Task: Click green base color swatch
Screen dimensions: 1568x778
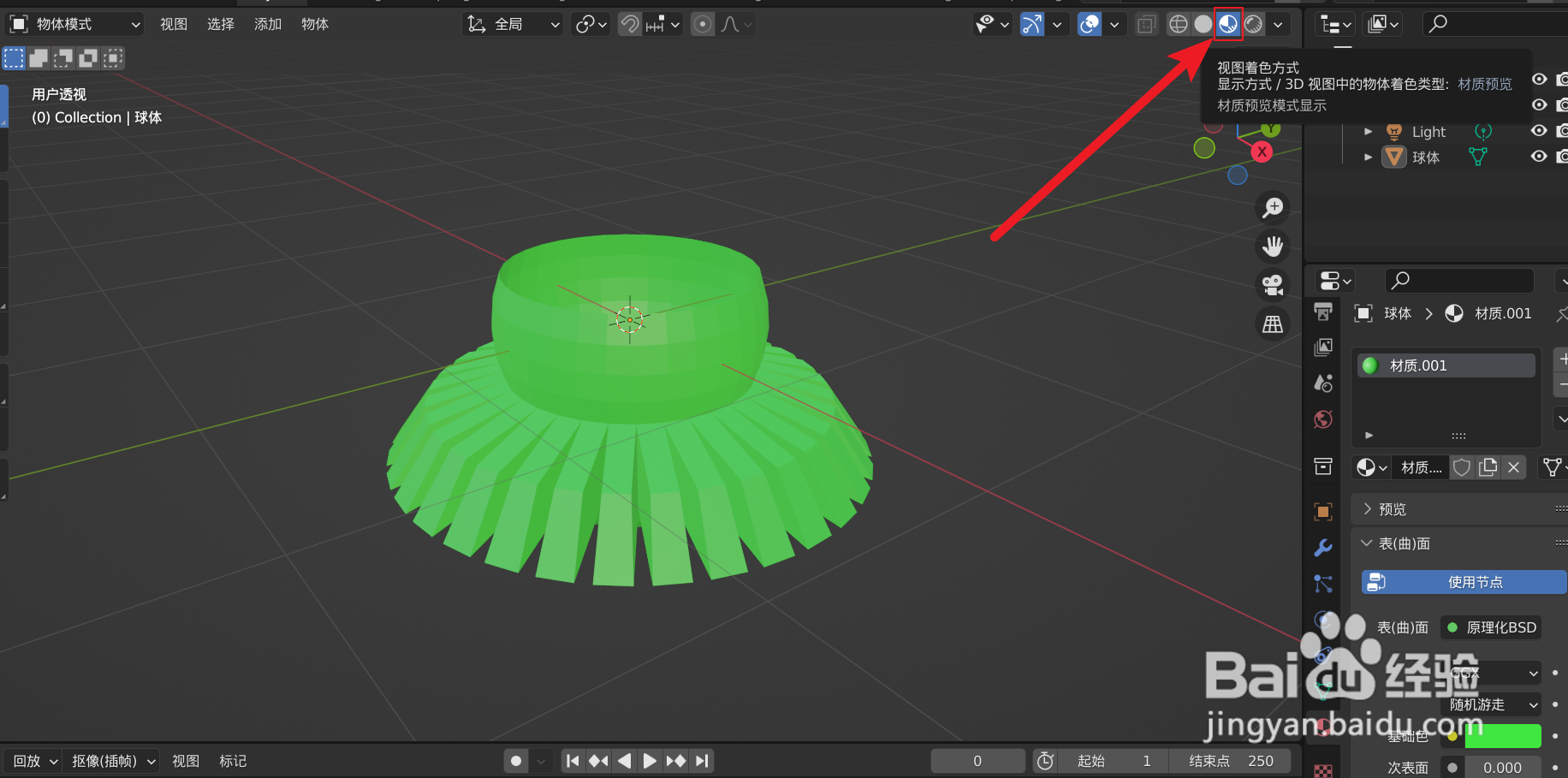Action: (x=1503, y=736)
